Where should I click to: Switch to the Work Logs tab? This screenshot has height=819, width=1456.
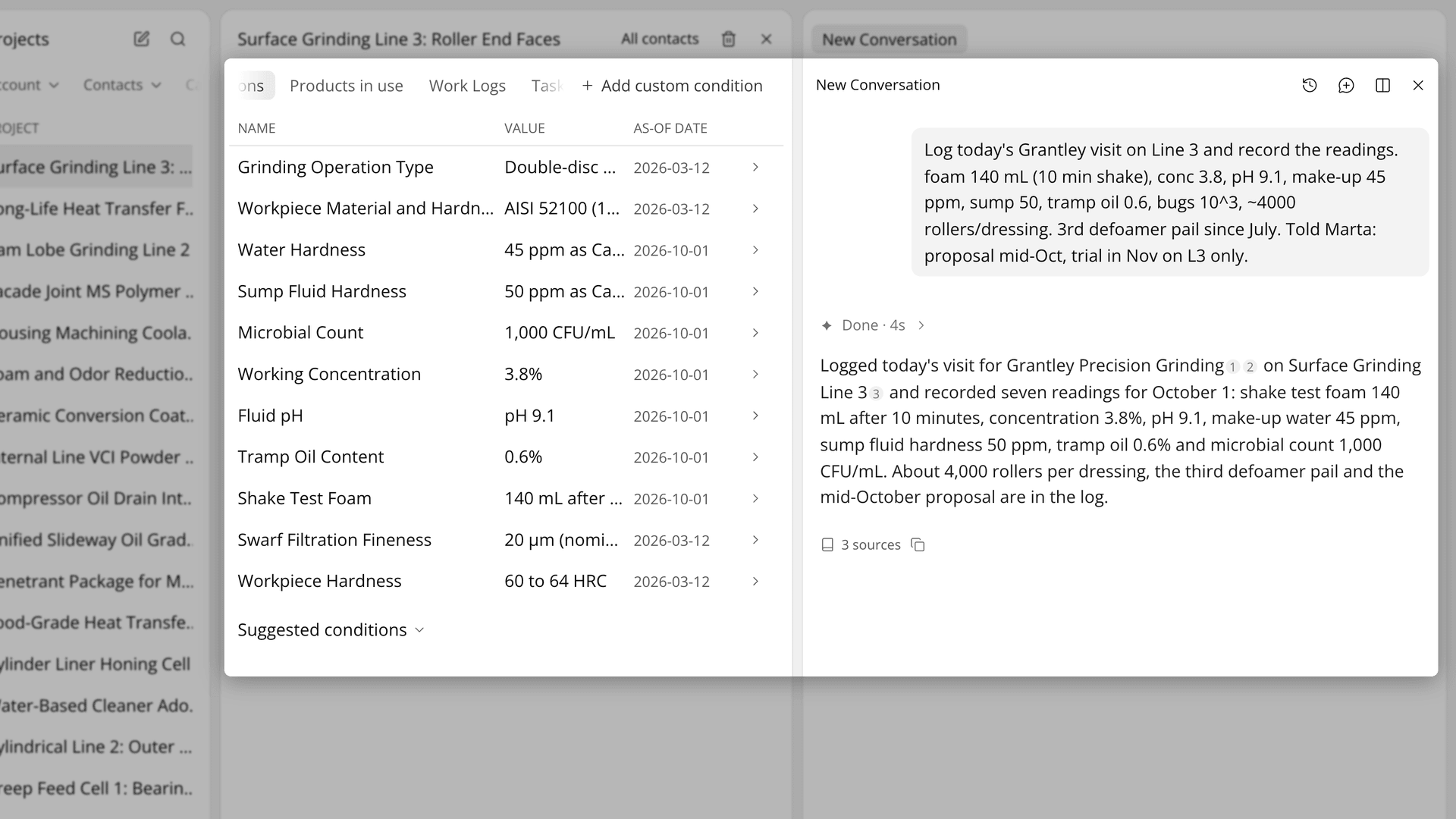click(467, 86)
